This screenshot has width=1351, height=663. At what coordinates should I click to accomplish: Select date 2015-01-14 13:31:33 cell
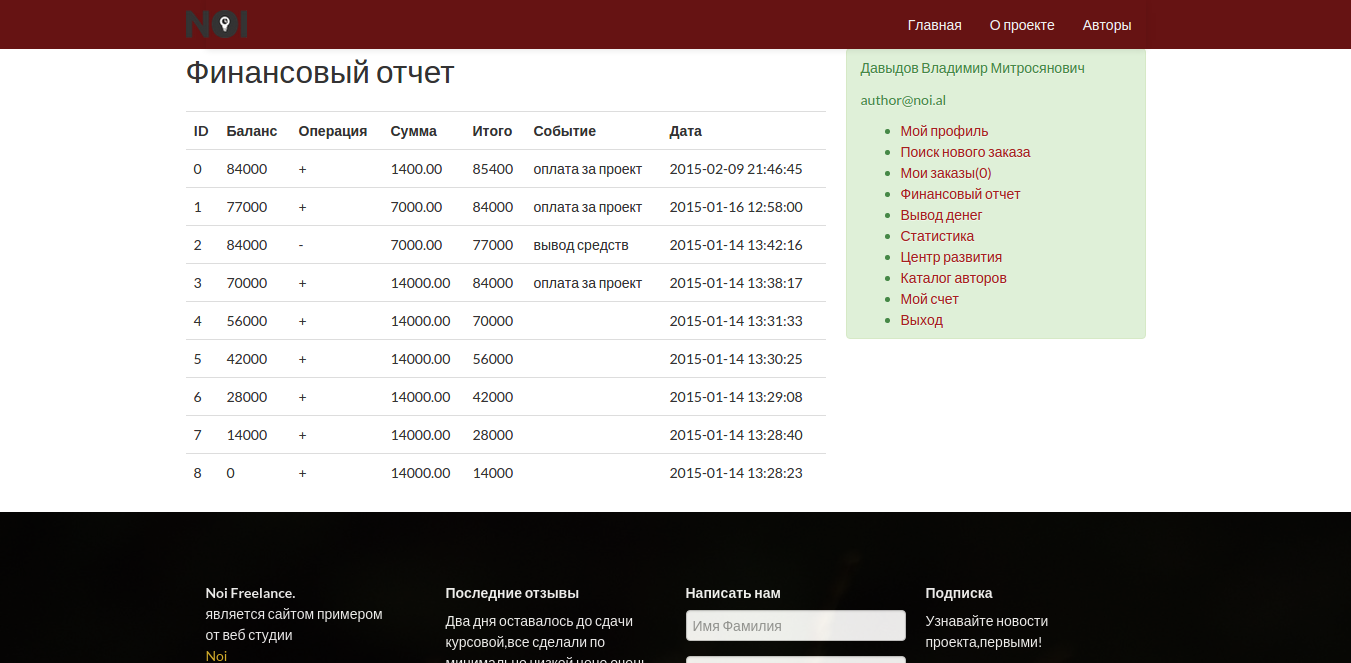[736, 321]
